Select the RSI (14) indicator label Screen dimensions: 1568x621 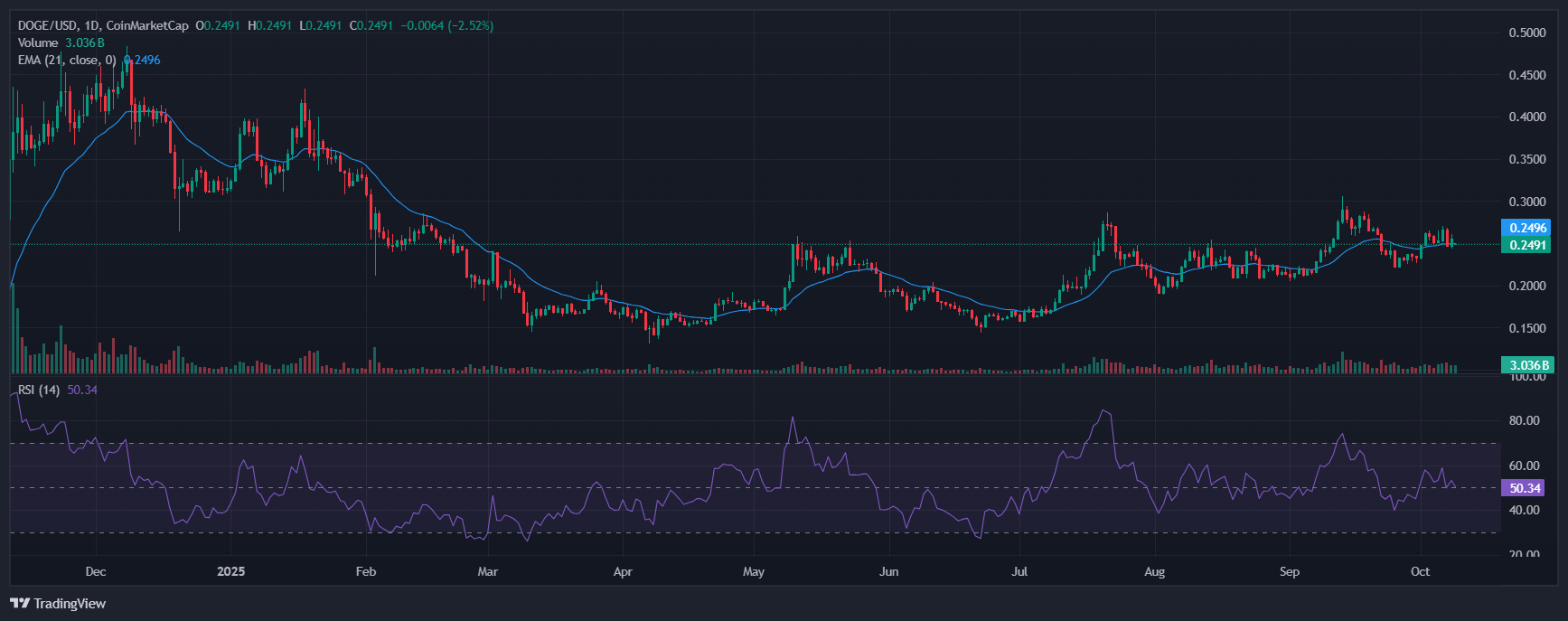point(39,390)
